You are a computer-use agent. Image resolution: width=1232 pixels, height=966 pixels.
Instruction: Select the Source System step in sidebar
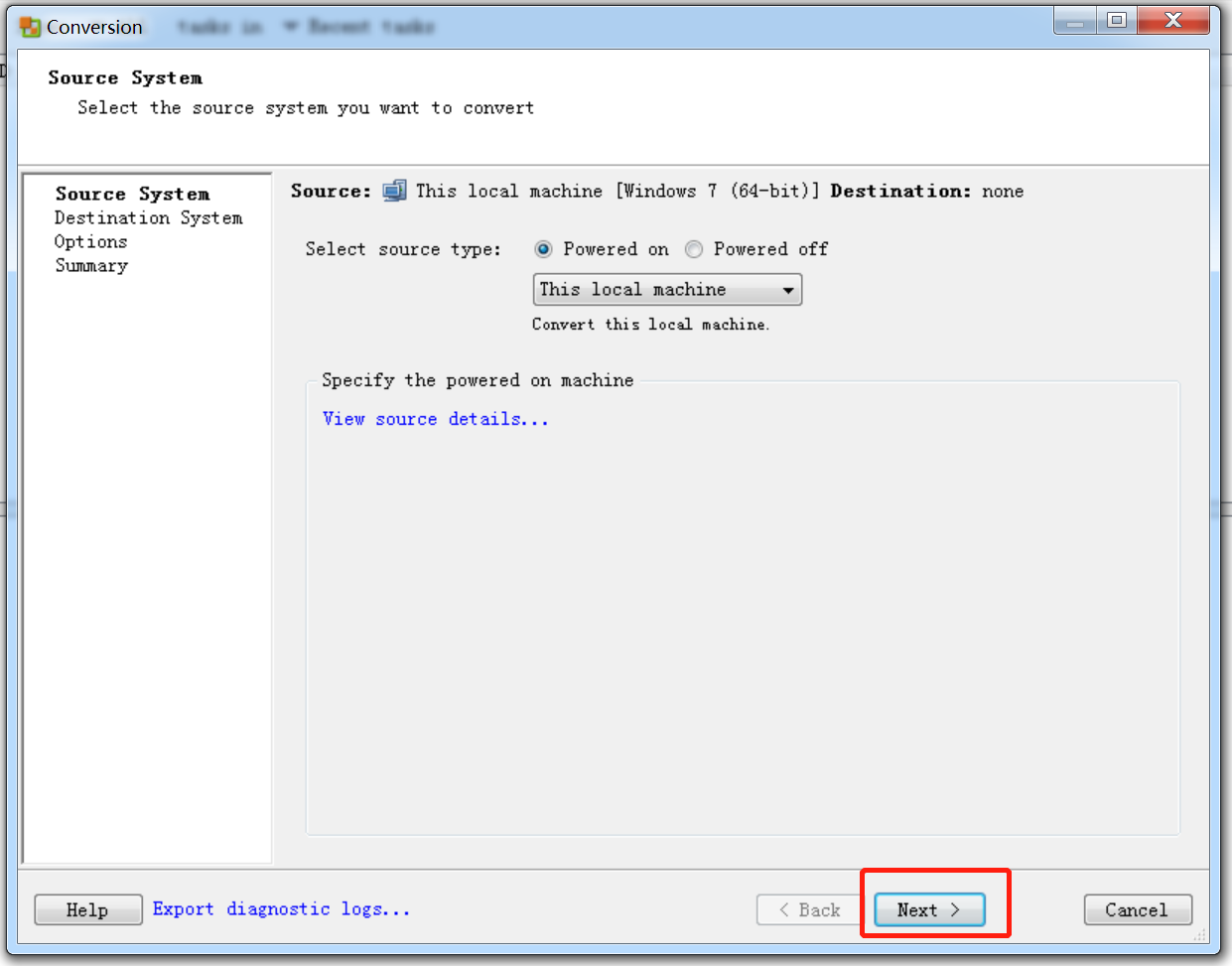click(x=133, y=194)
